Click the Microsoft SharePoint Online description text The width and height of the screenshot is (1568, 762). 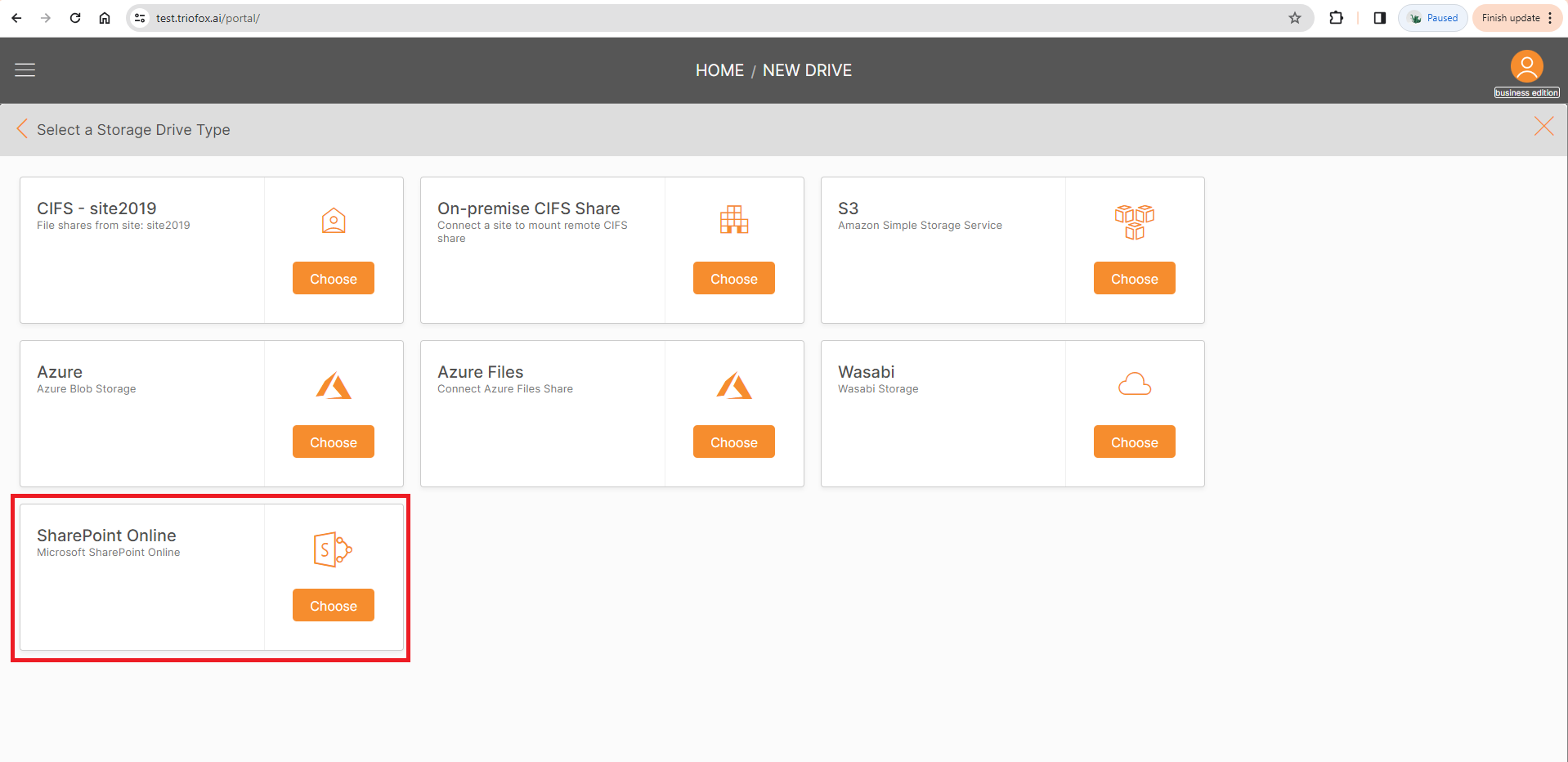point(109,553)
